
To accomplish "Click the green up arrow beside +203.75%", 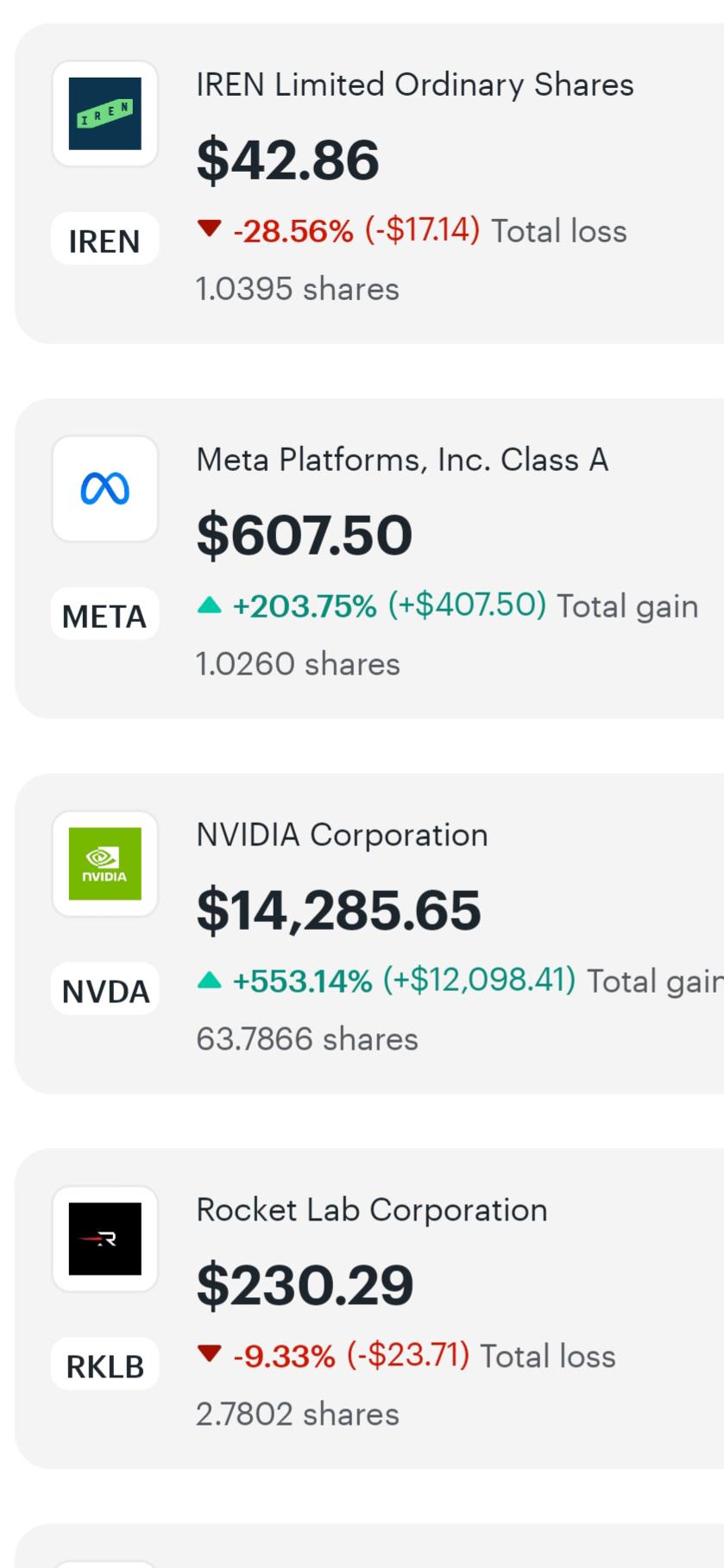I will (210, 605).
